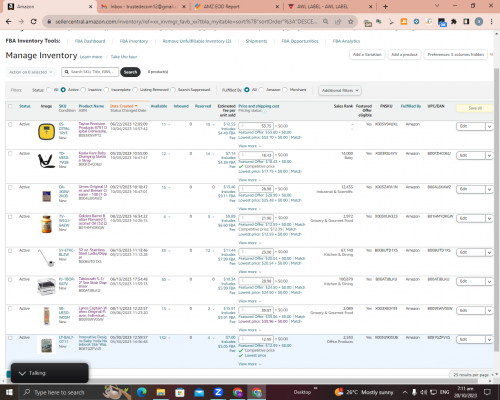Click the share icon in address bar
Image resolution: width=500 pixels, height=400 pixels.
(338, 21)
